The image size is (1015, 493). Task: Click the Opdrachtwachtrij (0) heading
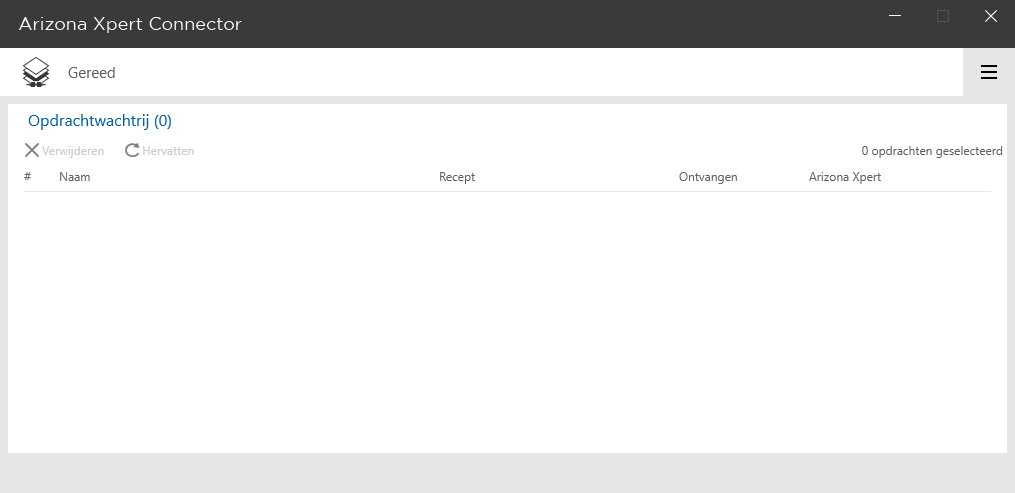click(x=100, y=121)
